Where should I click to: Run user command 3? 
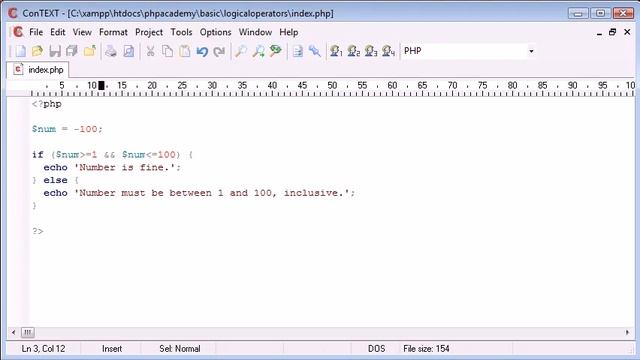(371, 51)
